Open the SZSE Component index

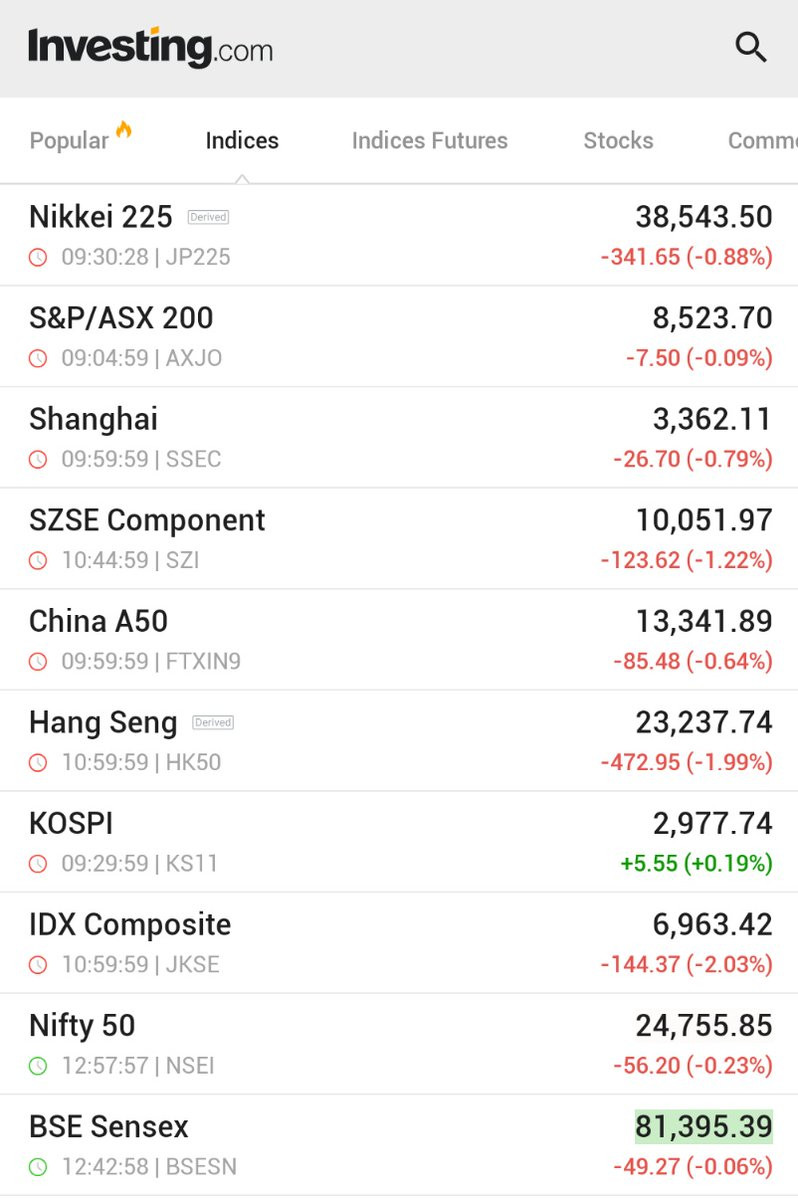pos(399,539)
